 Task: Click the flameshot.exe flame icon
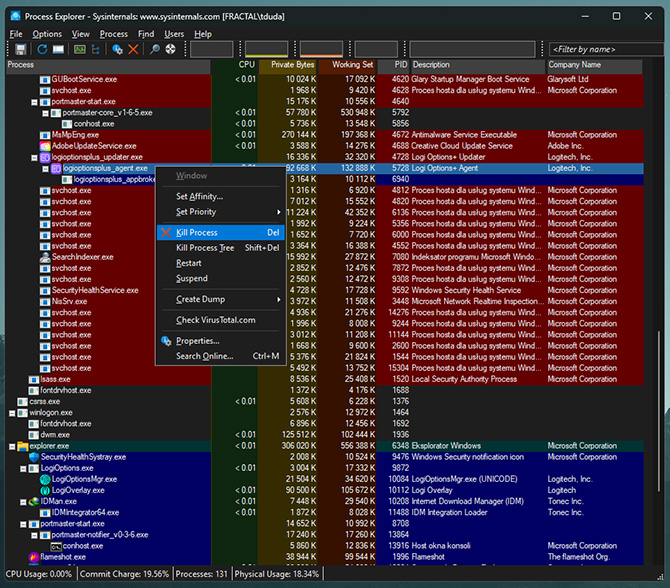click(34, 557)
